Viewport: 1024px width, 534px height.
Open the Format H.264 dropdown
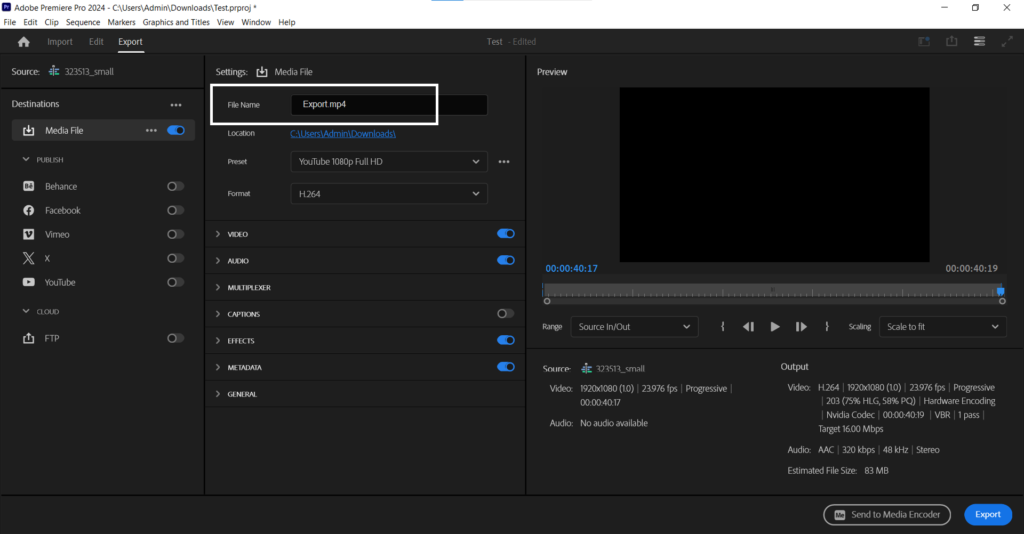[x=389, y=194]
